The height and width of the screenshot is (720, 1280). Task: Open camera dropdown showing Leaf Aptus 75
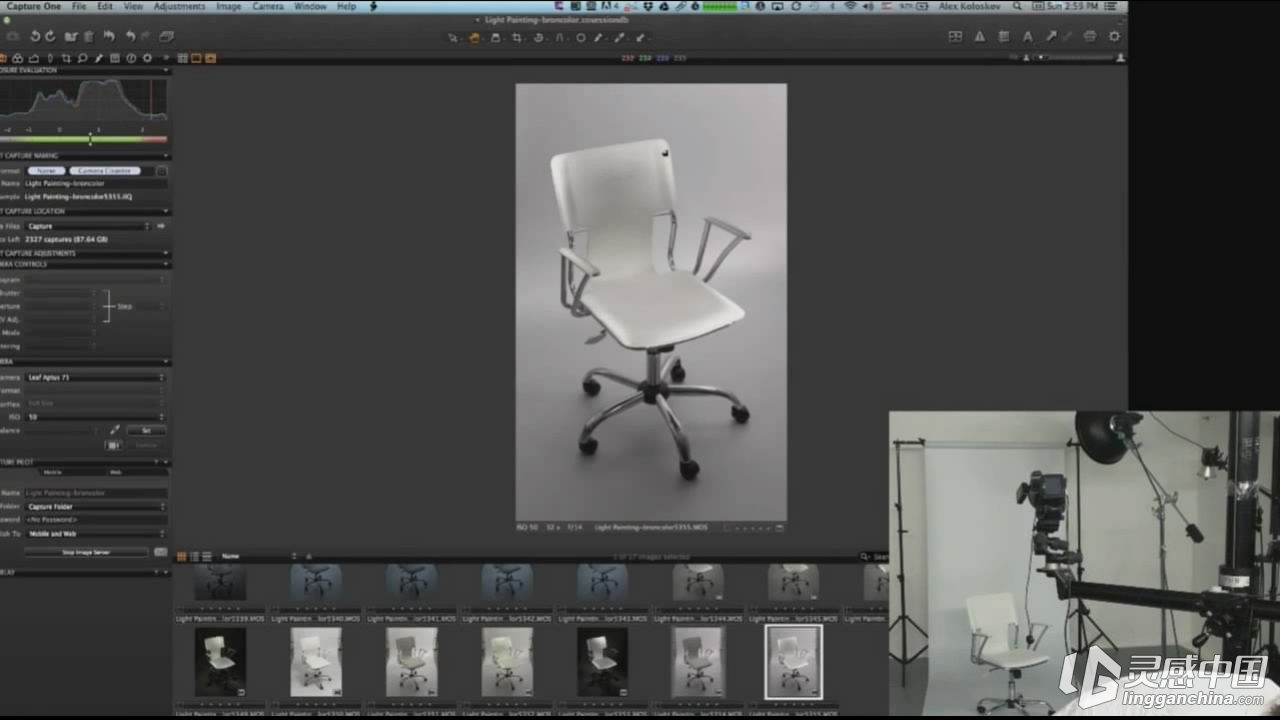pyautogui.click(x=95, y=377)
